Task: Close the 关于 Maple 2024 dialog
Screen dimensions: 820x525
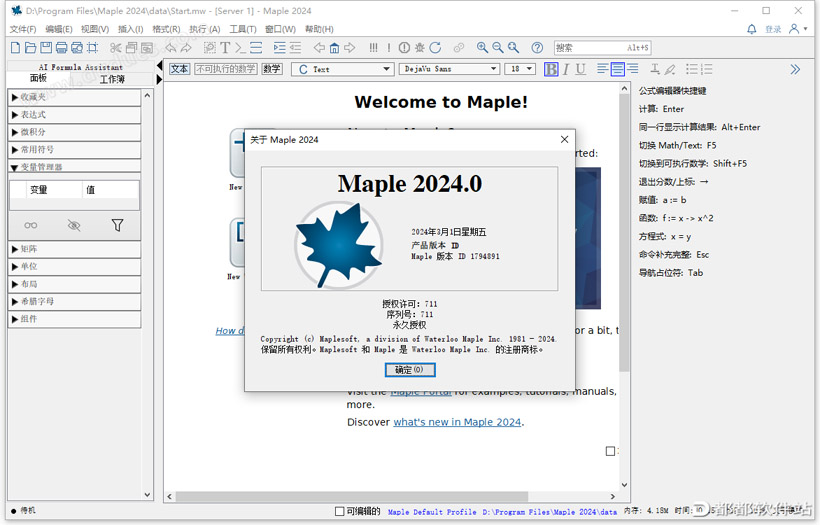Action: [x=564, y=140]
